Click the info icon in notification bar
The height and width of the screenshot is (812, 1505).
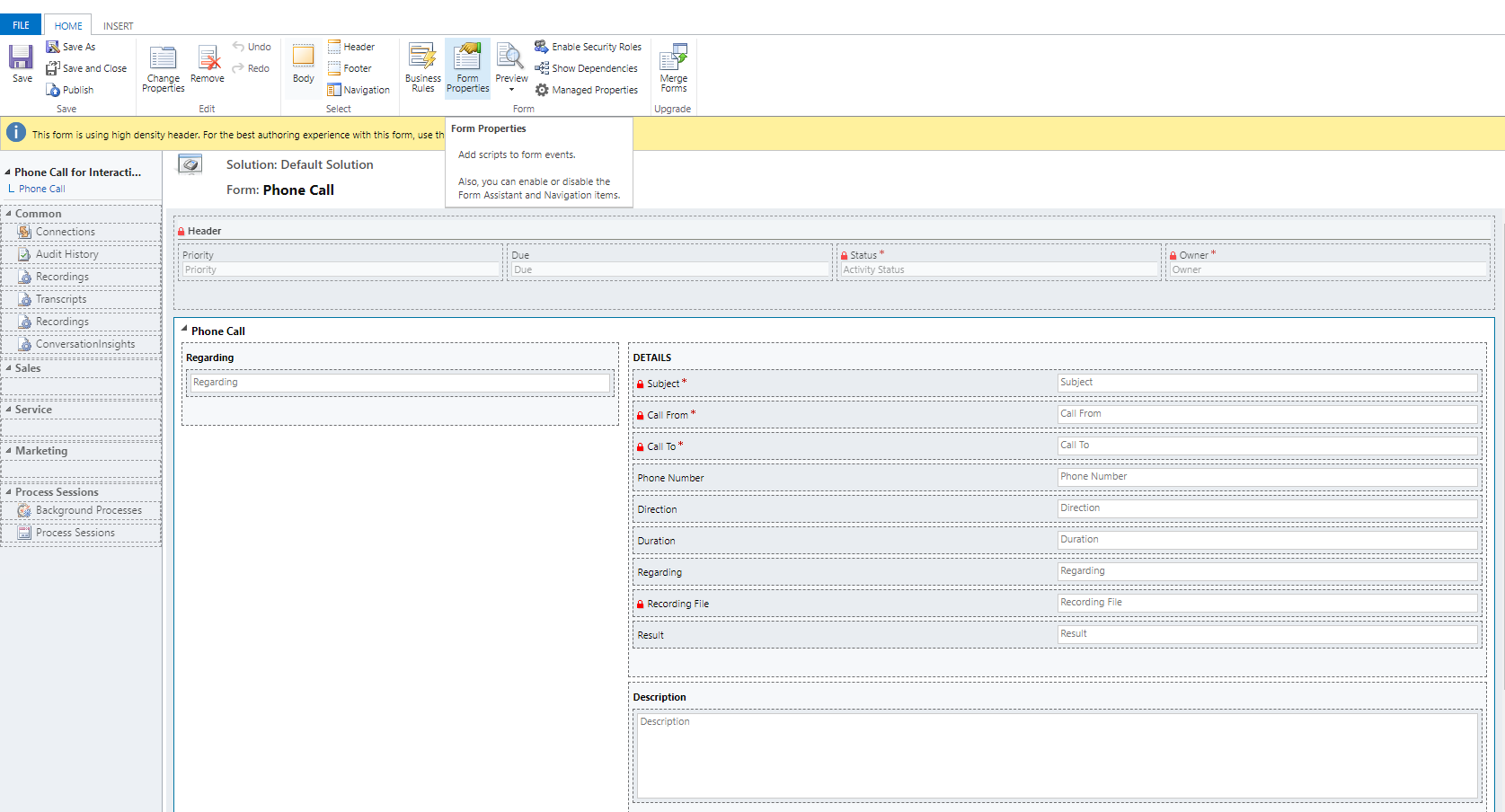(16, 132)
